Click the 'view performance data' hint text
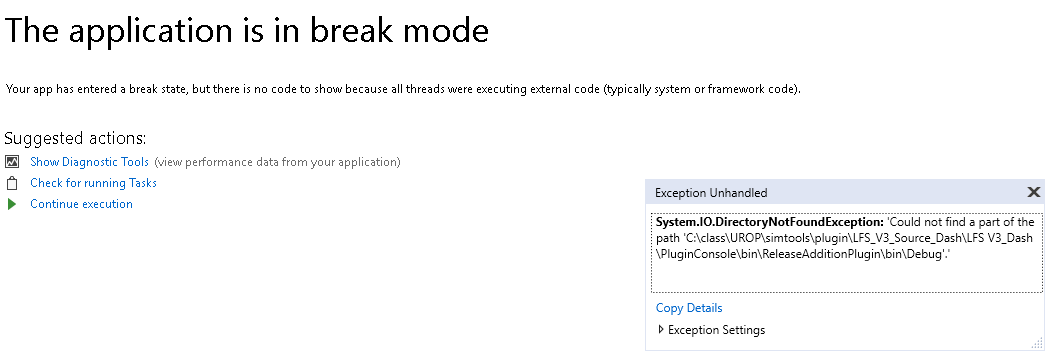Viewport: 1054px width, 364px height. (278, 162)
